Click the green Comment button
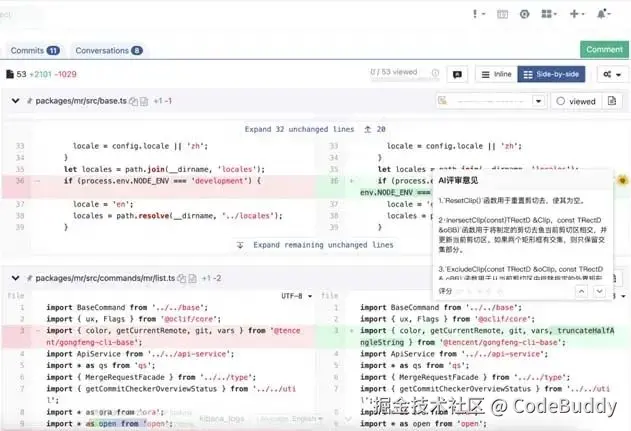 [604, 49]
